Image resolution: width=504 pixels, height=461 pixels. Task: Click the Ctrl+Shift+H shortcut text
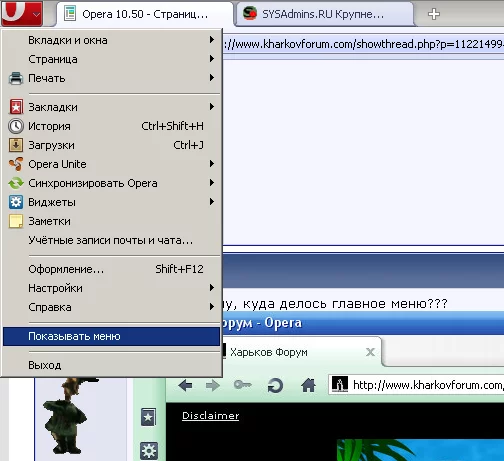tap(172, 126)
